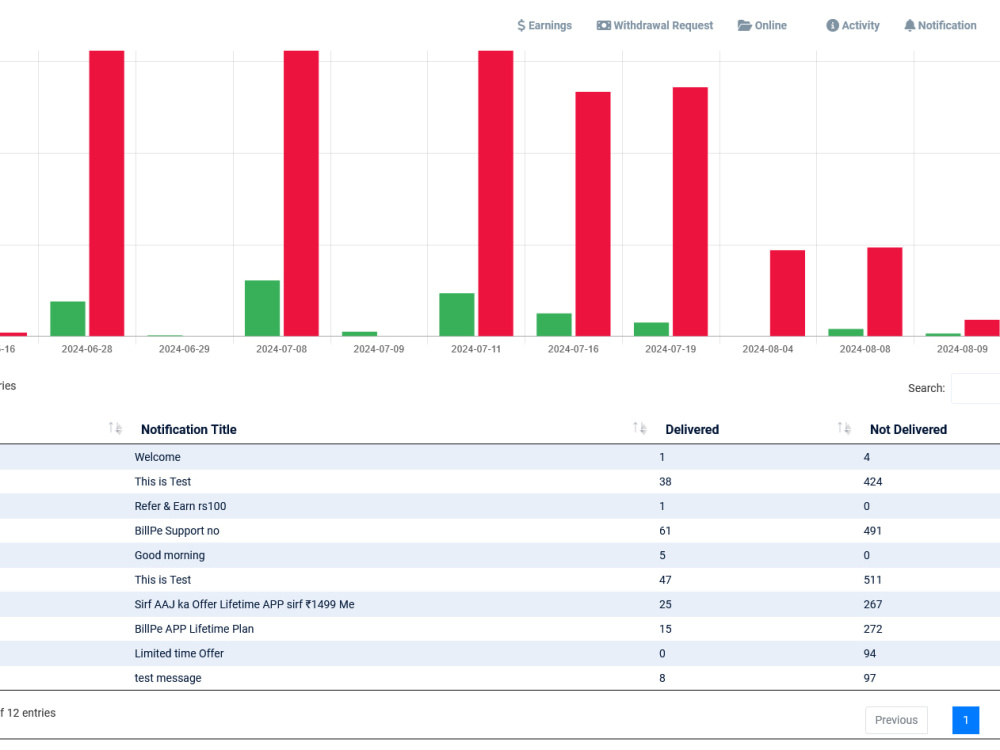Image resolution: width=1000 pixels, height=750 pixels.
Task: Click the Delivered value 25
Action: pyautogui.click(x=665, y=605)
